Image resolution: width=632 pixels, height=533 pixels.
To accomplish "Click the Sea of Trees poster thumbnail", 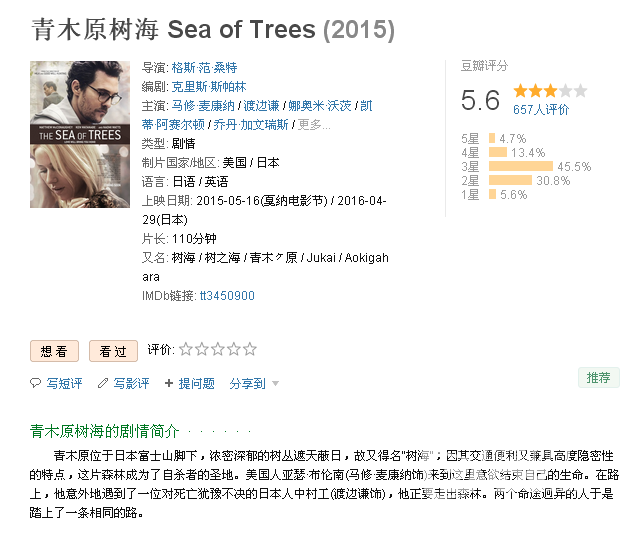I will coord(80,134).
